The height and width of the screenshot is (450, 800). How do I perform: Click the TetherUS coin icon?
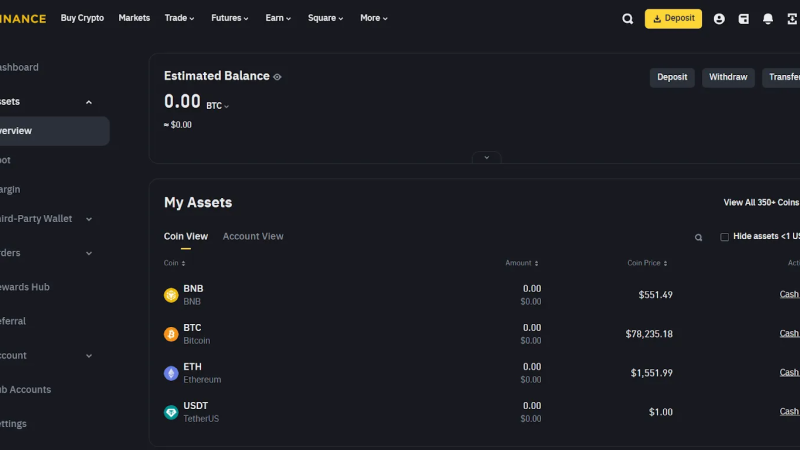(x=171, y=412)
